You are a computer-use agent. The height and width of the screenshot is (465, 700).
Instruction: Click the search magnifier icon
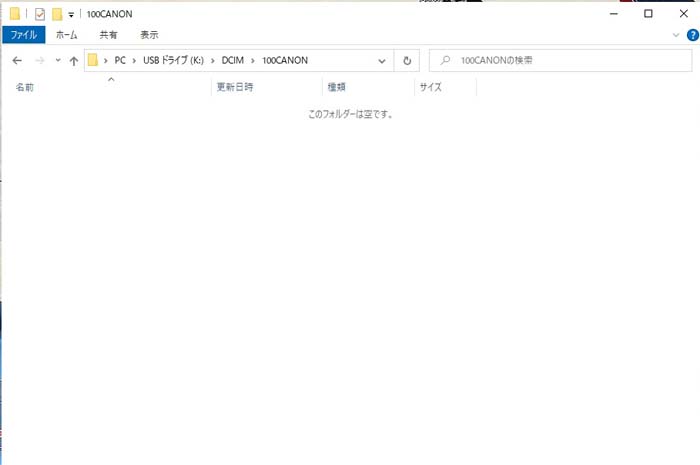pos(445,60)
